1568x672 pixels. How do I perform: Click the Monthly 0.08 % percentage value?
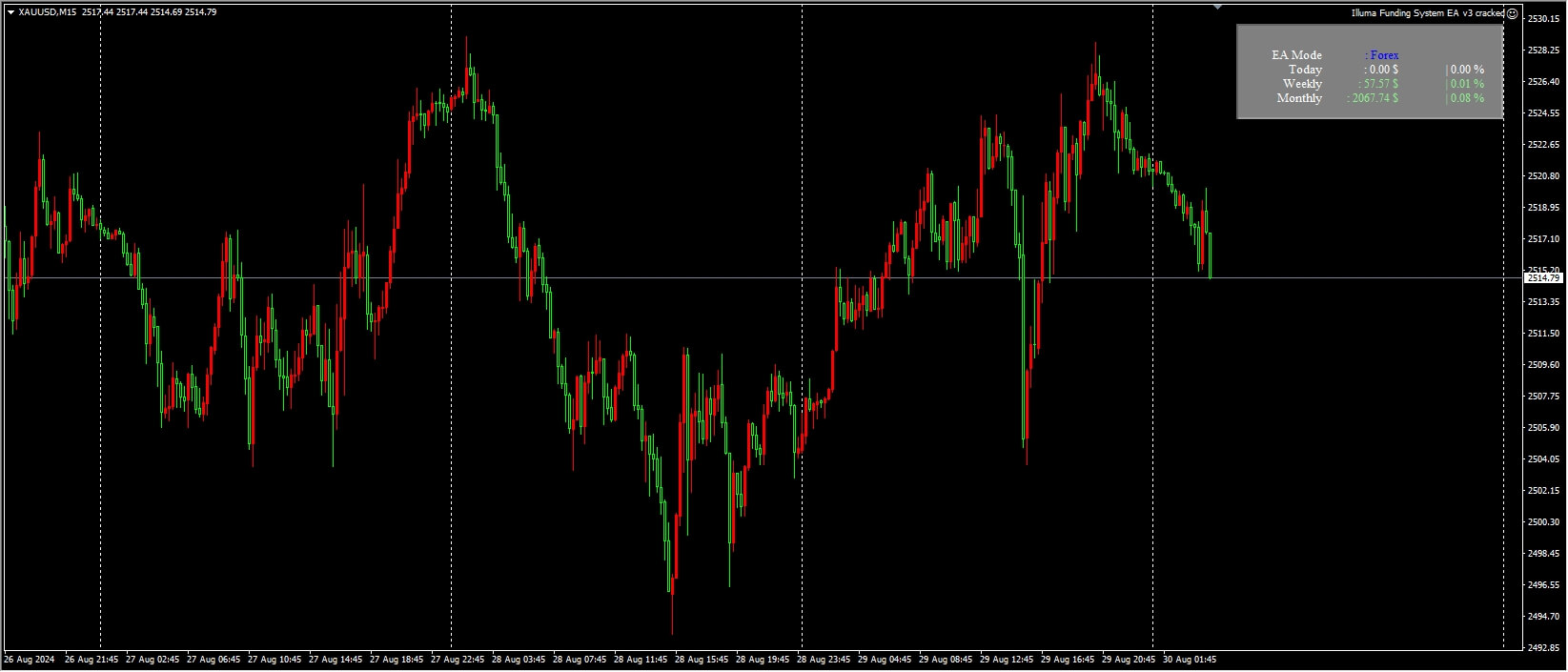click(1466, 98)
